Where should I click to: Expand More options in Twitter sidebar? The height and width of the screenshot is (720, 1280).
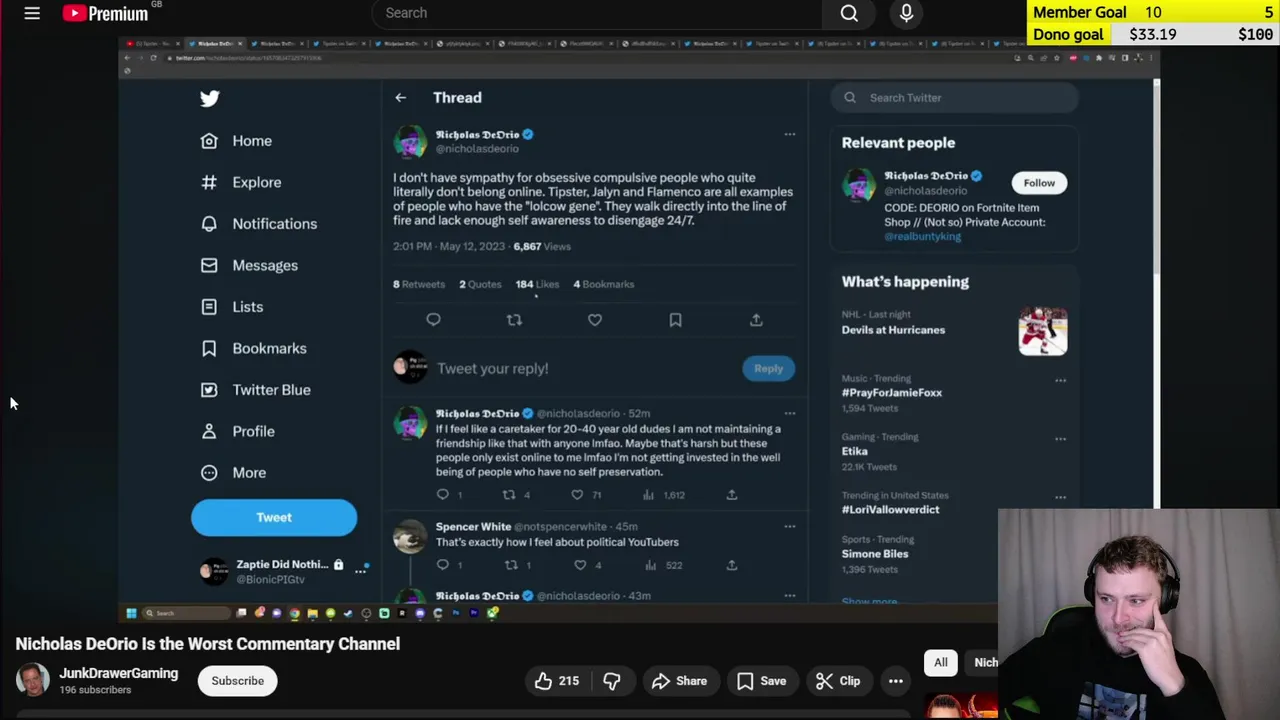pos(233,473)
